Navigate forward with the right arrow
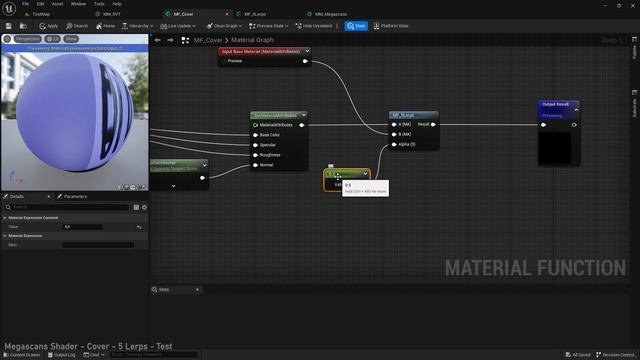Image resolution: width=640 pixels, height=360 pixels. [x=170, y=40]
